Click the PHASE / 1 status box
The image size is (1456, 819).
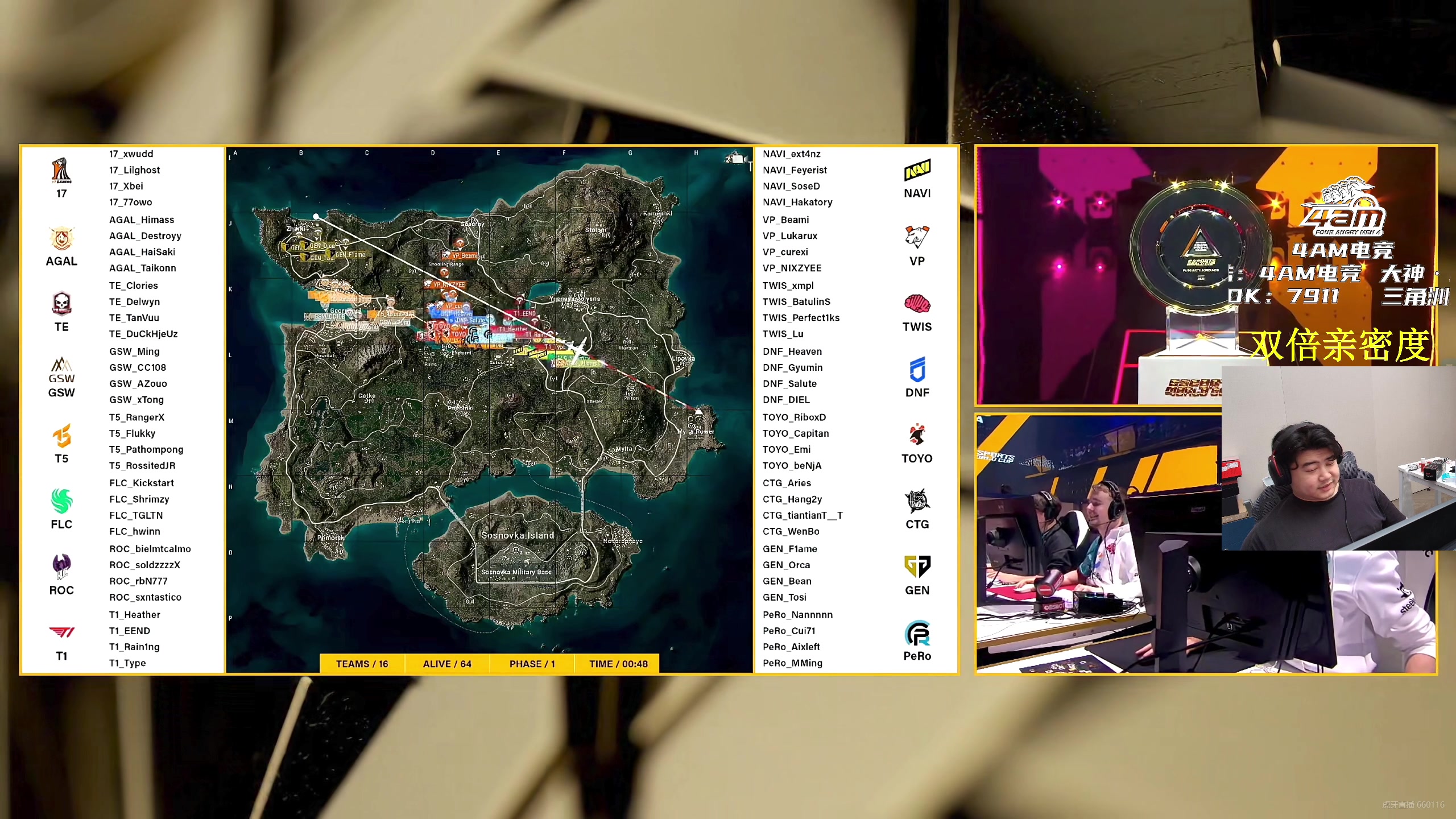[x=532, y=664]
